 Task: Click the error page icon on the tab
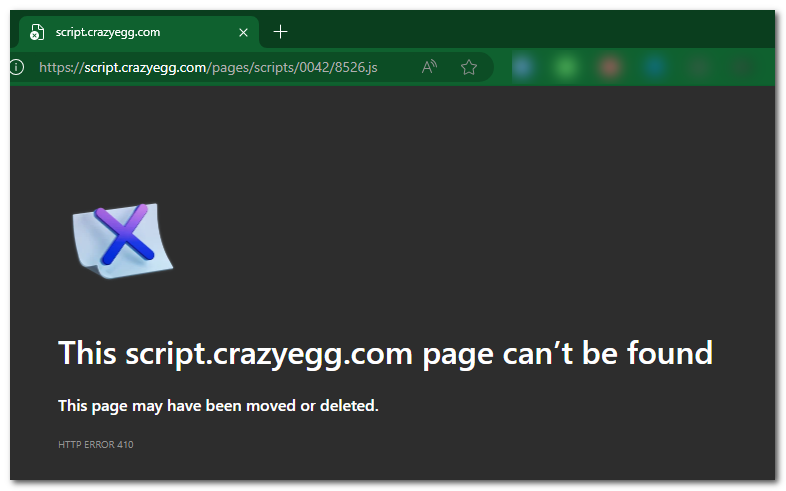pyautogui.click(x=37, y=33)
